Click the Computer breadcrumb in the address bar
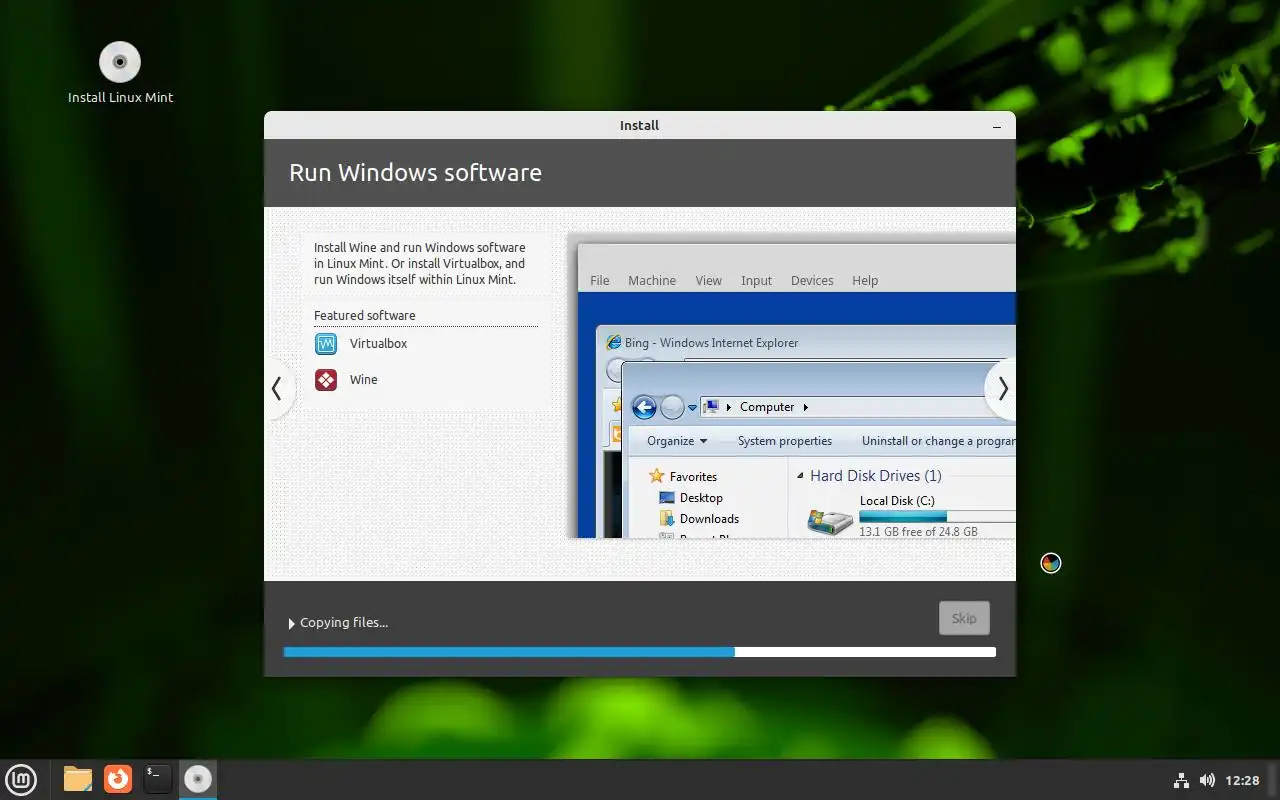1280x800 pixels. 767,407
